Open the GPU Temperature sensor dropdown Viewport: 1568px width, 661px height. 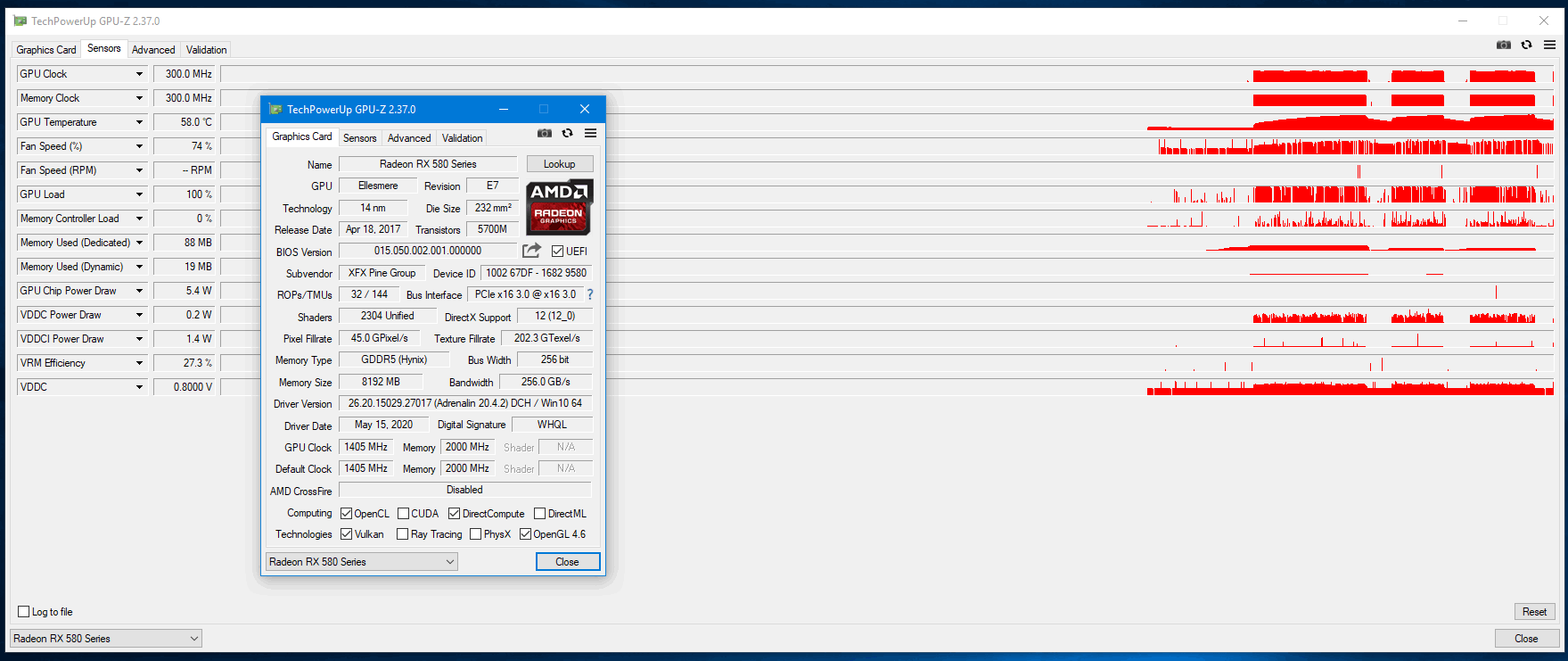click(139, 122)
